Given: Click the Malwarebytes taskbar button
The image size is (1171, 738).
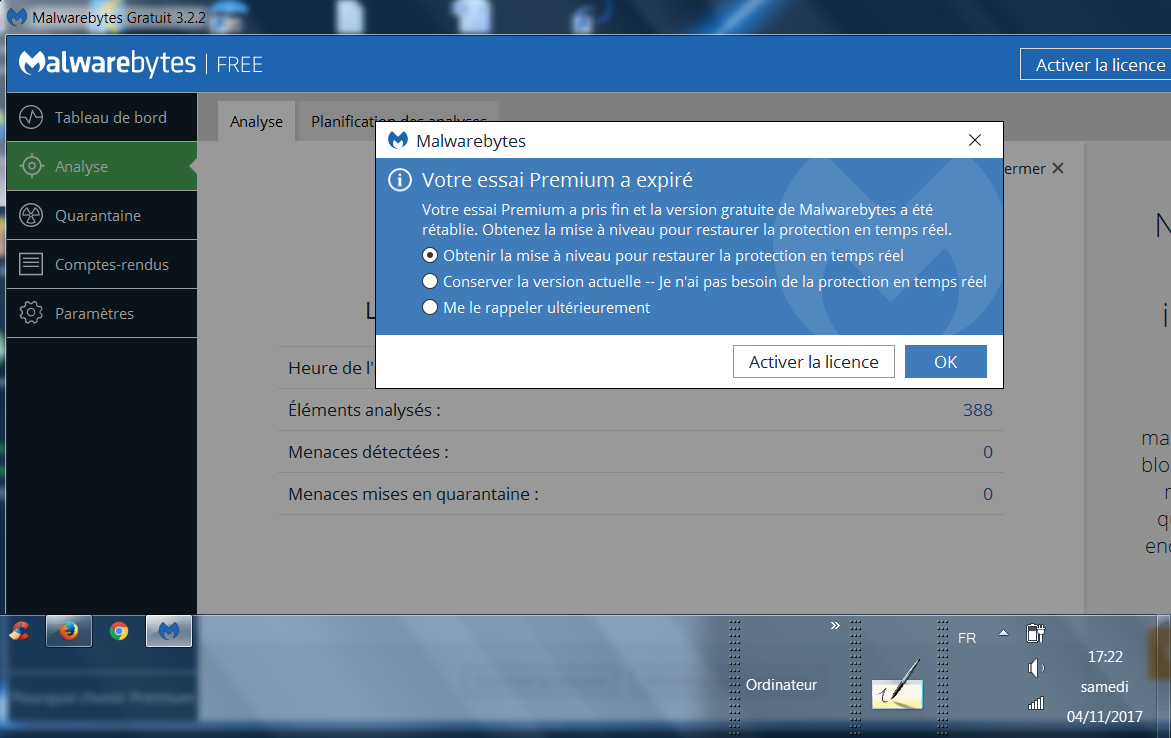Looking at the screenshot, I should (x=169, y=631).
